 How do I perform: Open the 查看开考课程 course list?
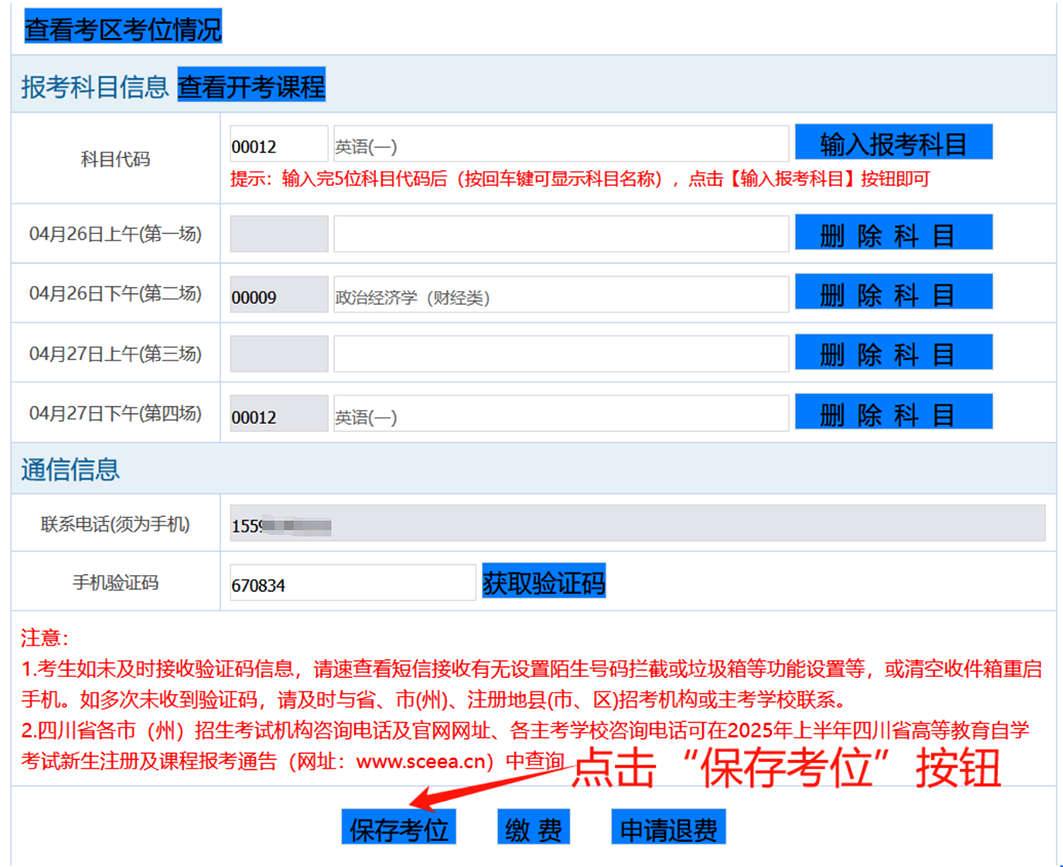251,87
